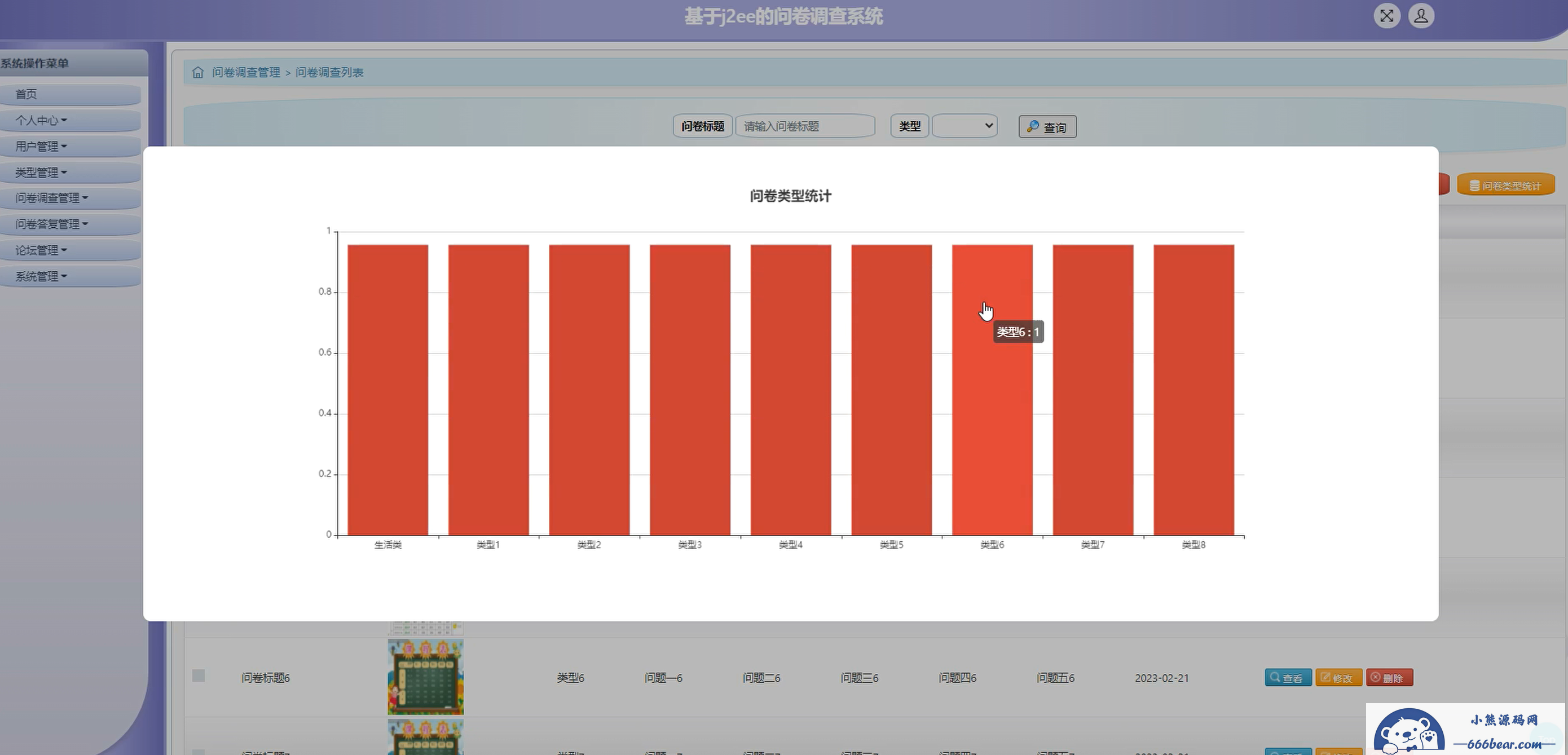1568x755 pixels.
Task: Click the 类型1 bar in chart
Action: coord(489,390)
